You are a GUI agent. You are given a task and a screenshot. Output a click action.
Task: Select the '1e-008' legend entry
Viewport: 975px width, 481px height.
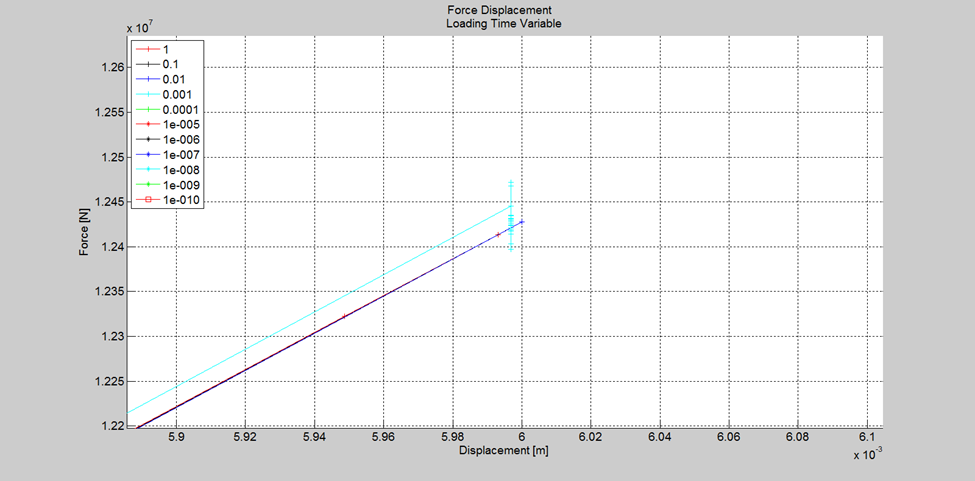click(180, 169)
